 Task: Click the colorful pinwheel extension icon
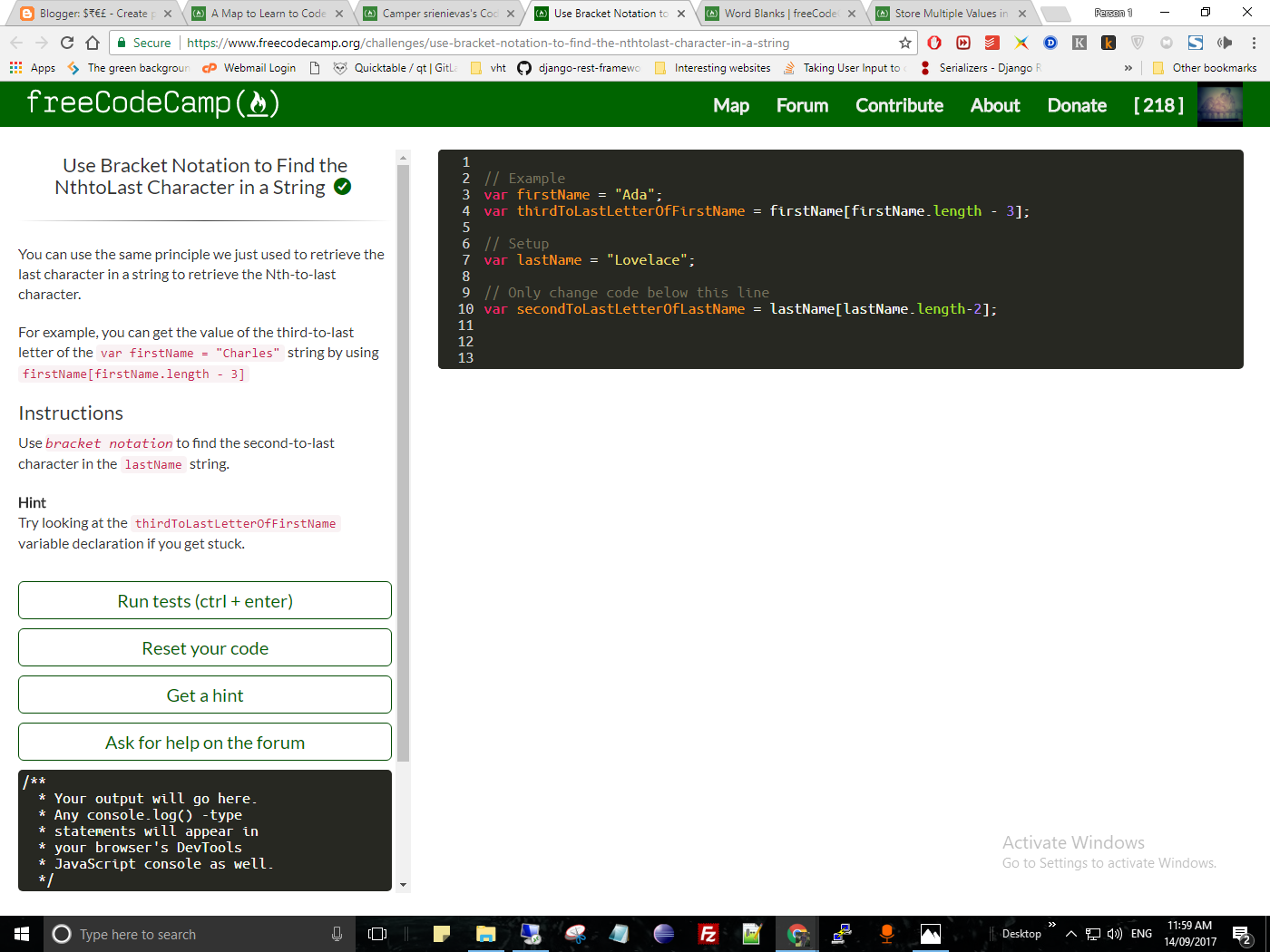coord(1021,43)
